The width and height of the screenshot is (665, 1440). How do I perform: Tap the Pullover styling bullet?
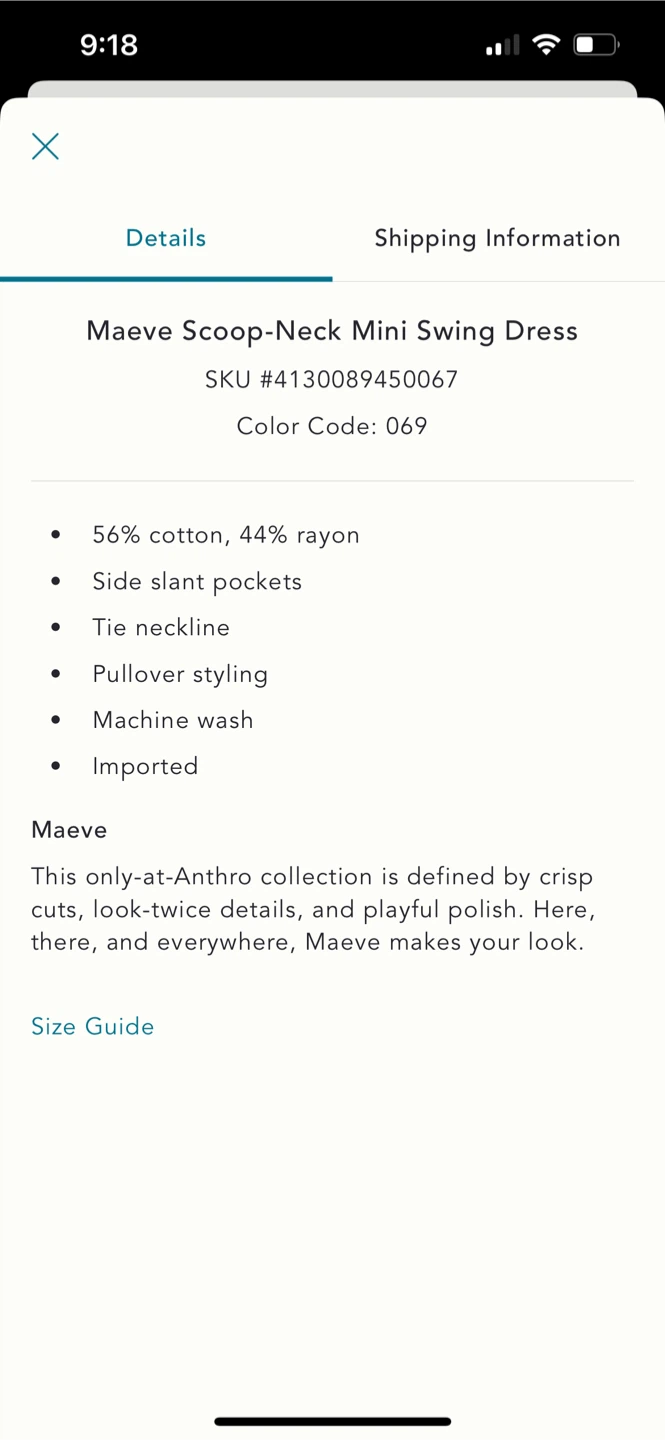click(180, 674)
